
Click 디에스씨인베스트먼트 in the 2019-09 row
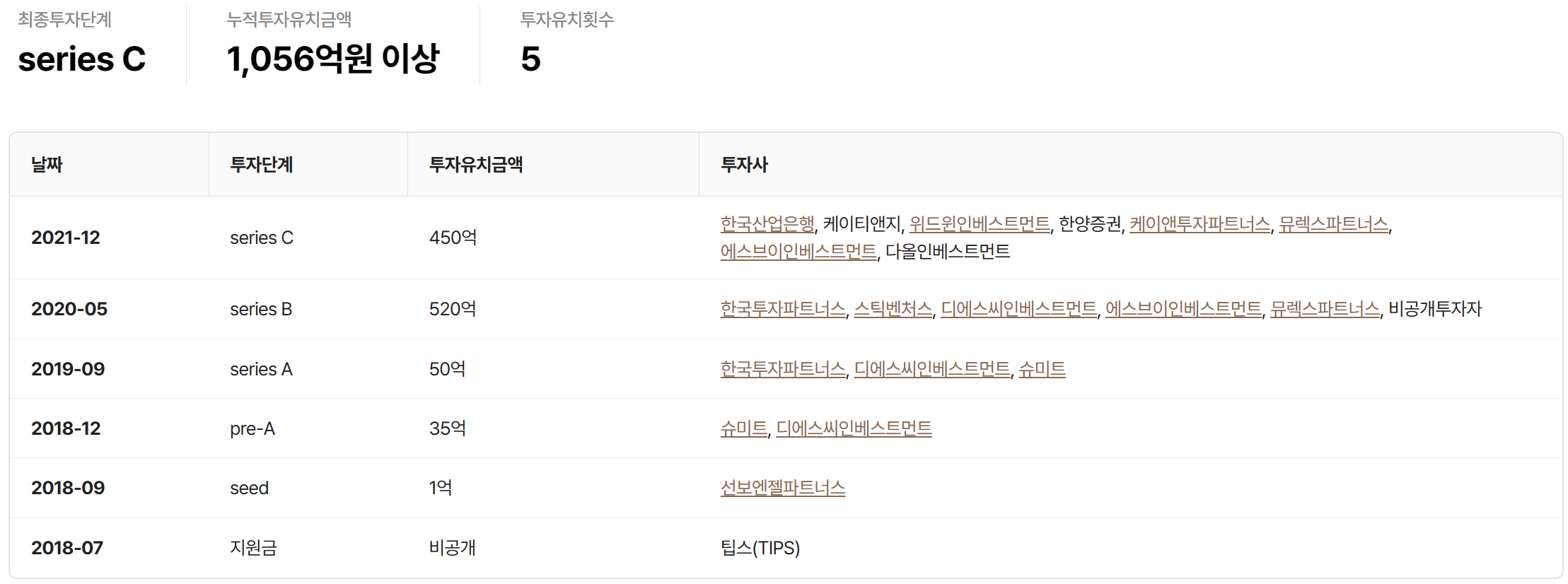932,369
